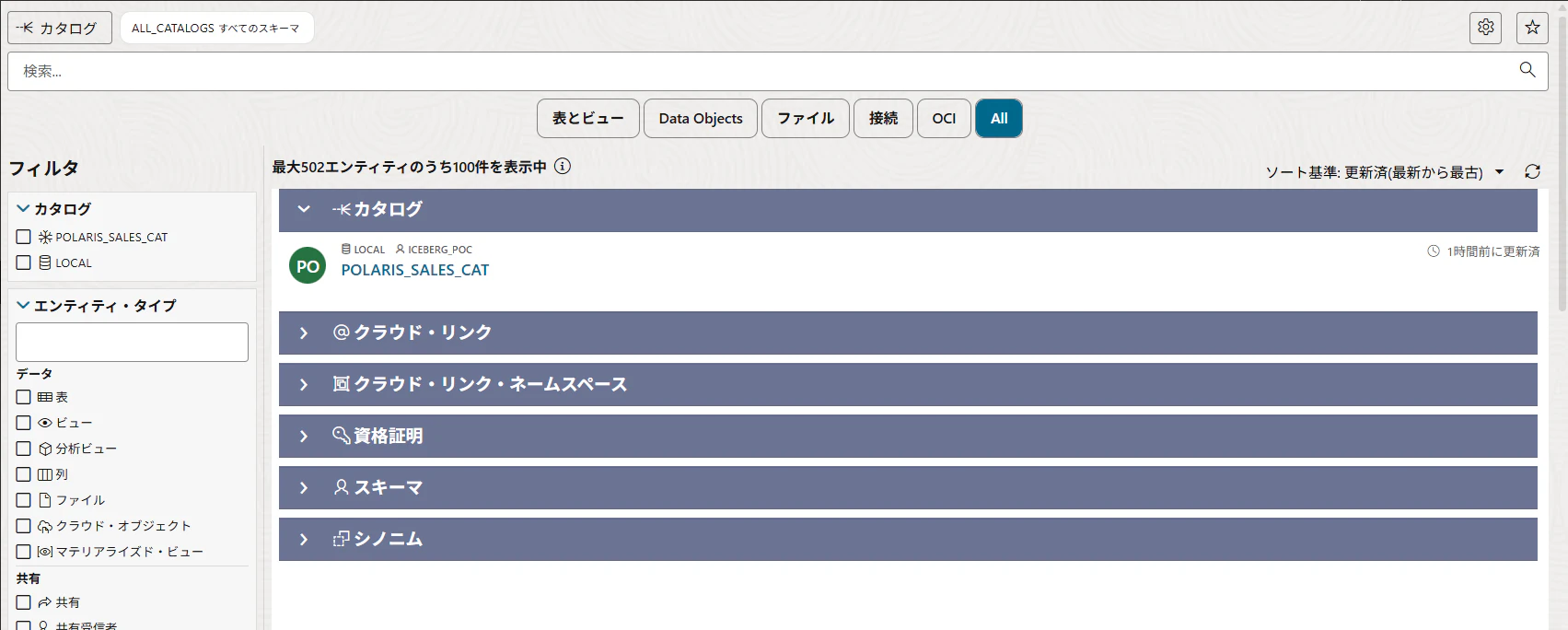Viewport: 1568px width, 630px height.
Task: Click the main 検索 search field
Action: [x=778, y=71]
